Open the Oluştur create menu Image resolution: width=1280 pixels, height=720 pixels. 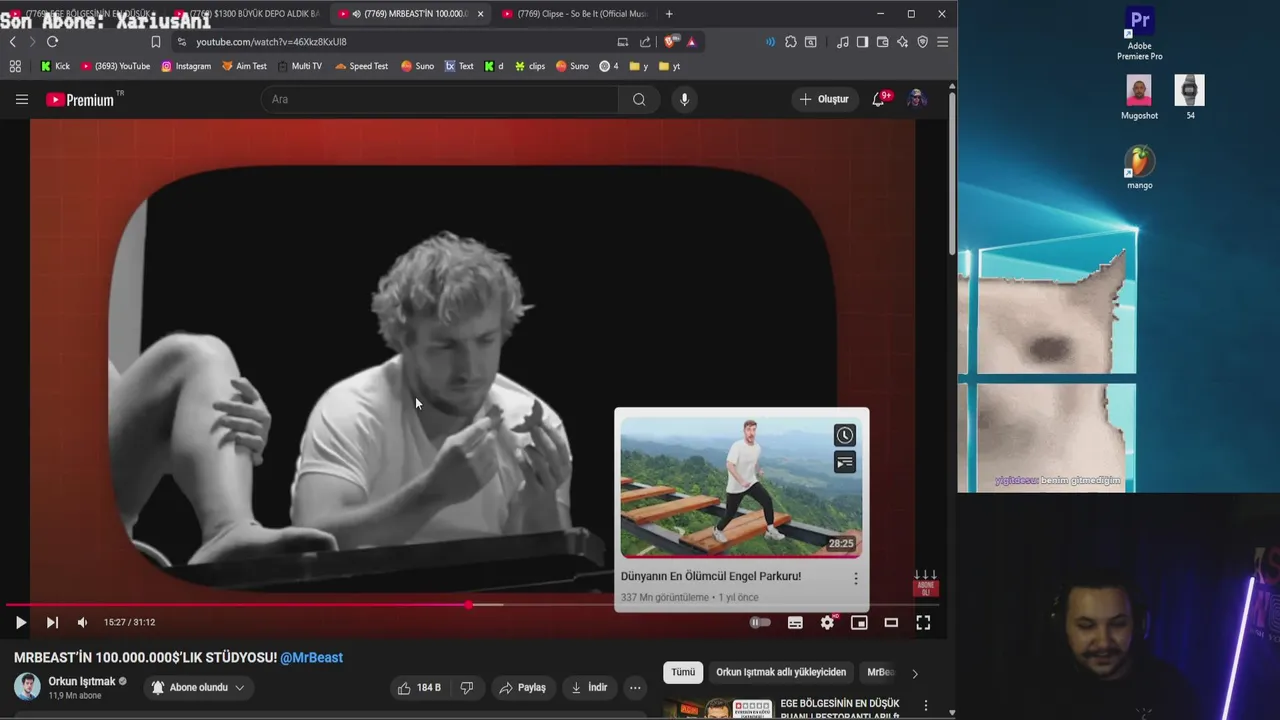click(825, 99)
